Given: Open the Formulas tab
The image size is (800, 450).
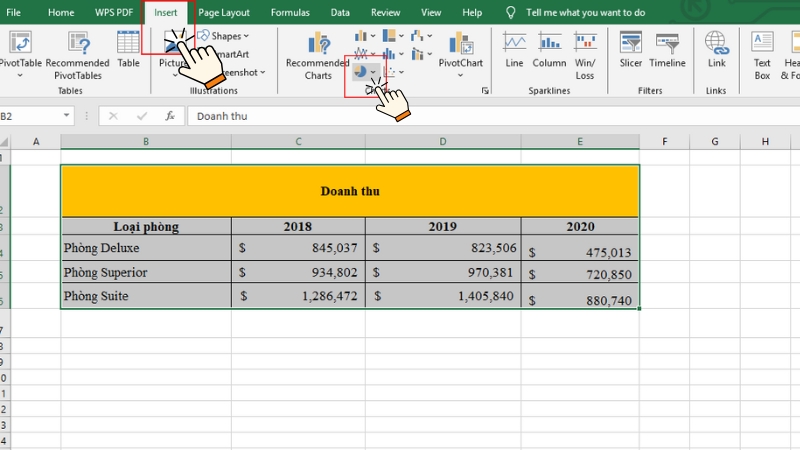Looking at the screenshot, I should tap(290, 13).
